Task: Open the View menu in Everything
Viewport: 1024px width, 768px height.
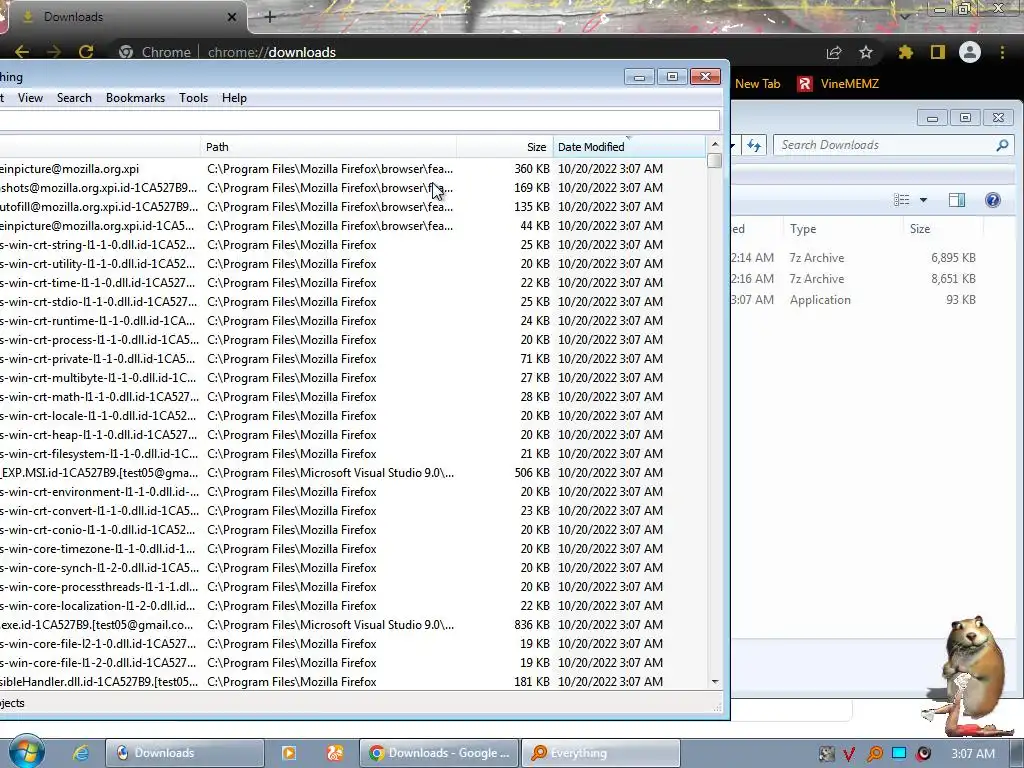Action: click(x=30, y=98)
